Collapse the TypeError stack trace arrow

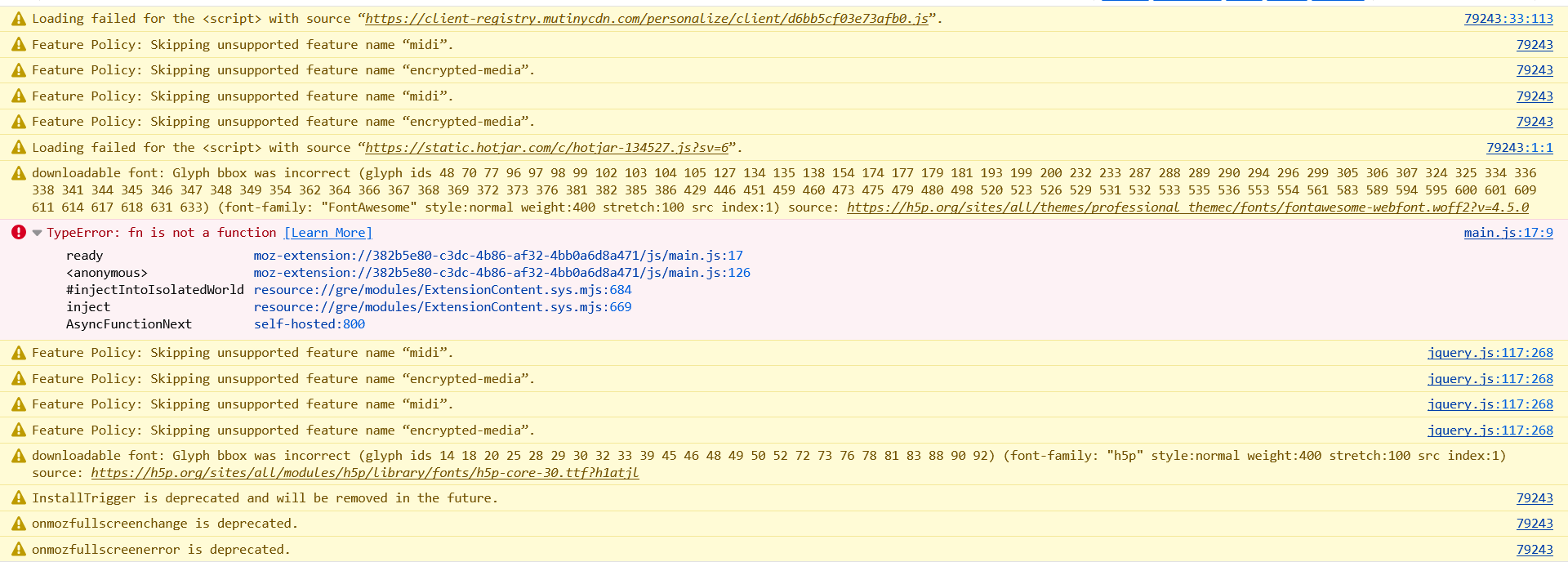tap(37, 233)
